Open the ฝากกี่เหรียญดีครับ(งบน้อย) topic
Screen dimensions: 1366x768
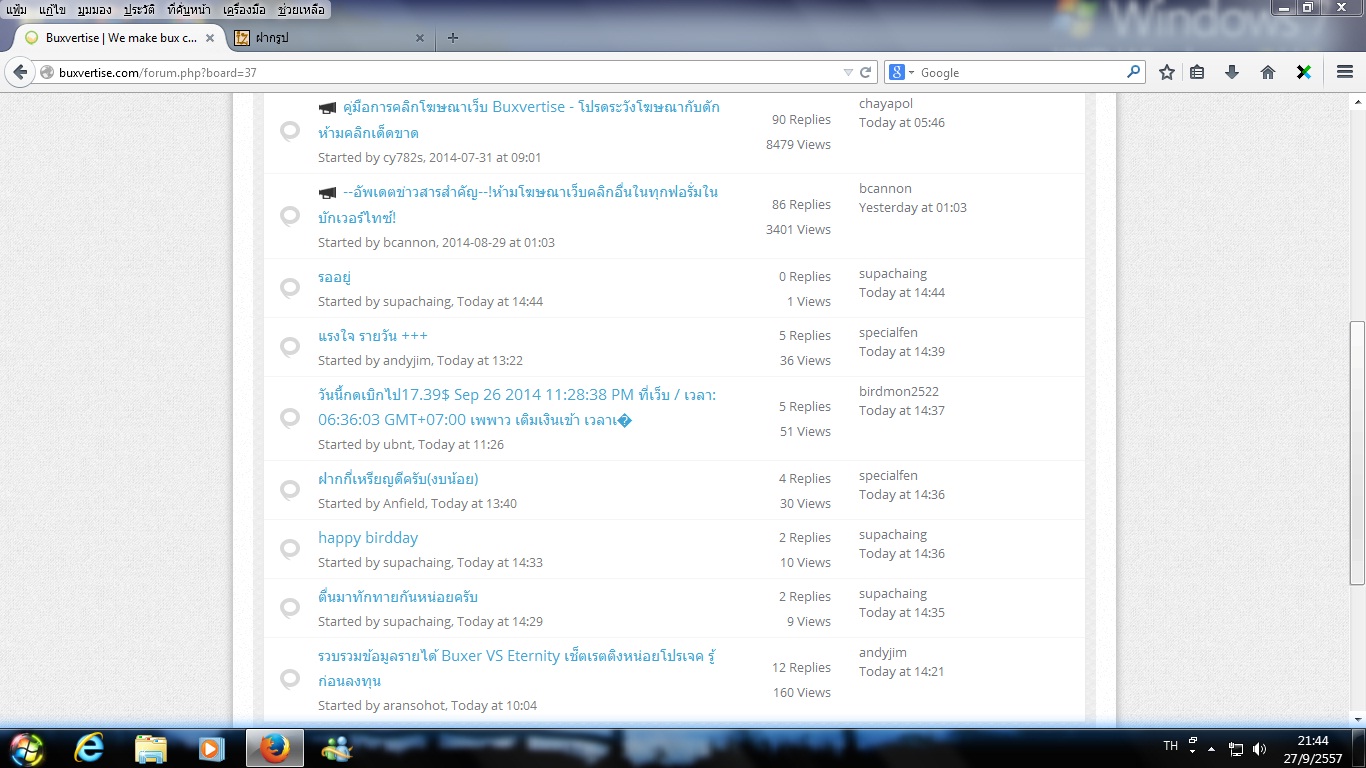point(398,479)
